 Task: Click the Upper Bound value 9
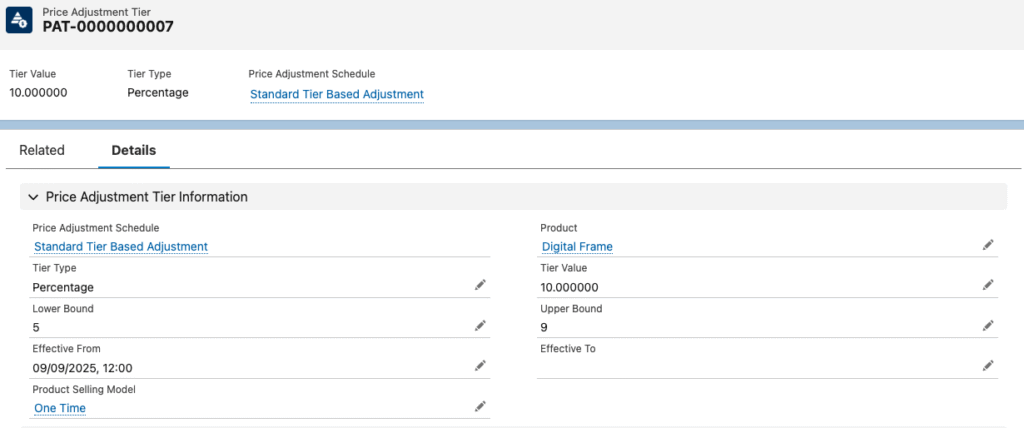click(x=544, y=327)
